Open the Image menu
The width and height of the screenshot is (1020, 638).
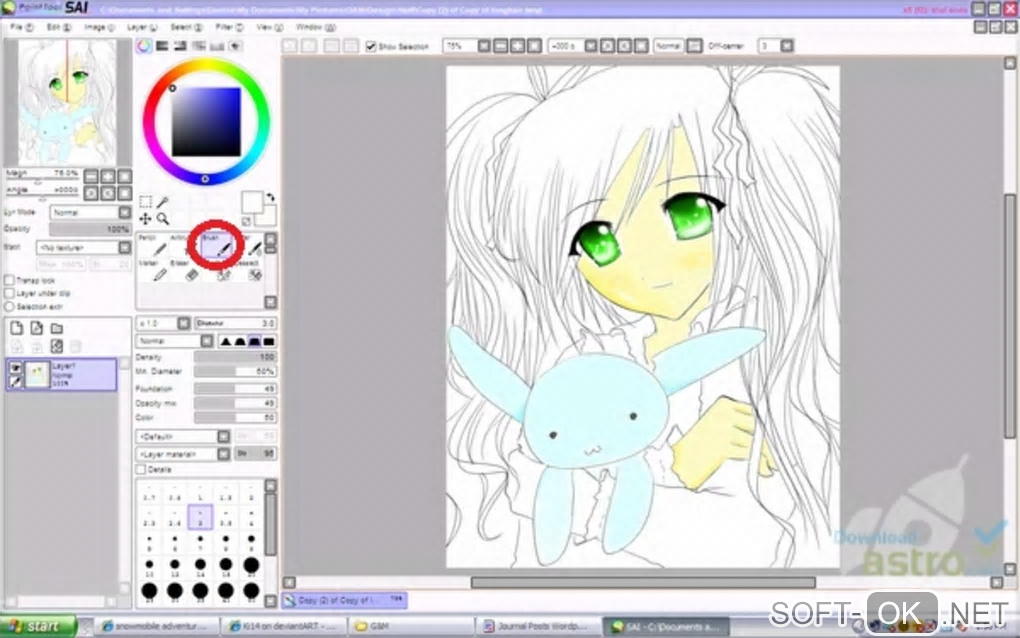coord(99,27)
